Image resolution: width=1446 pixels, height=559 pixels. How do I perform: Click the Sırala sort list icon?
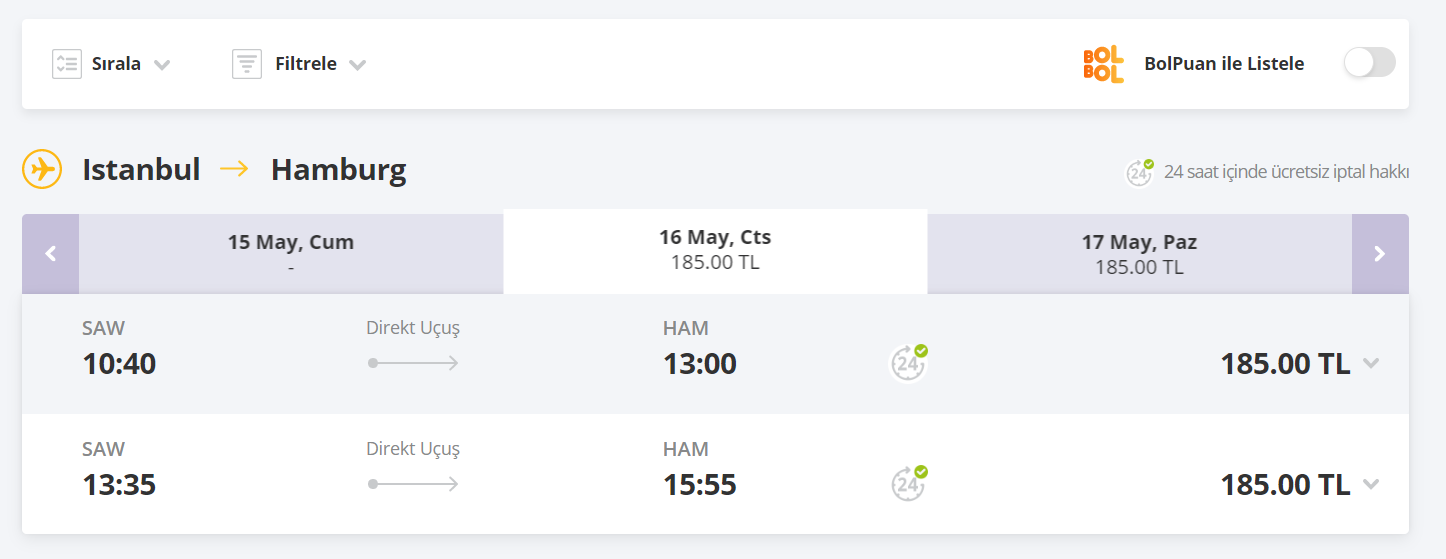pos(67,64)
